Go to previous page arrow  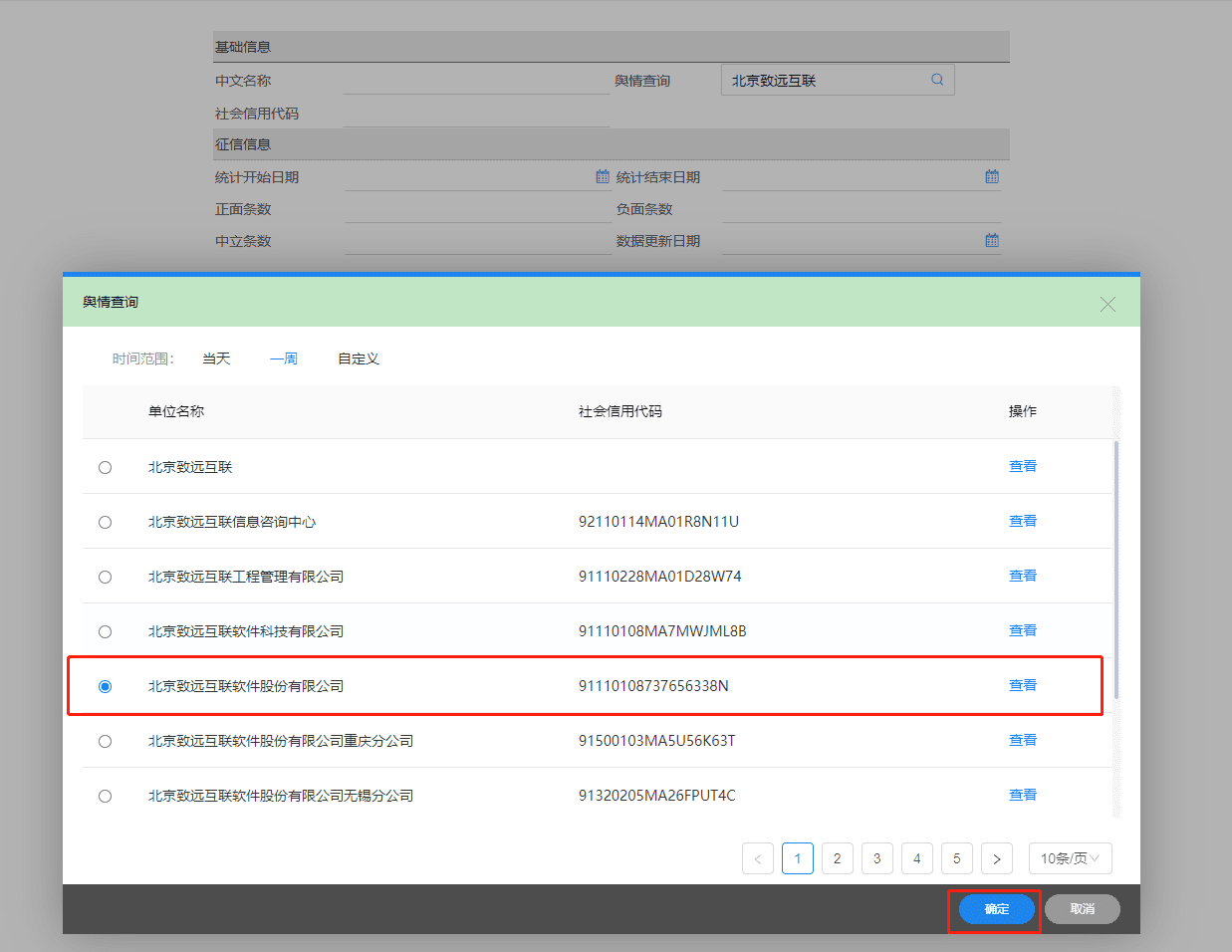[x=758, y=858]
